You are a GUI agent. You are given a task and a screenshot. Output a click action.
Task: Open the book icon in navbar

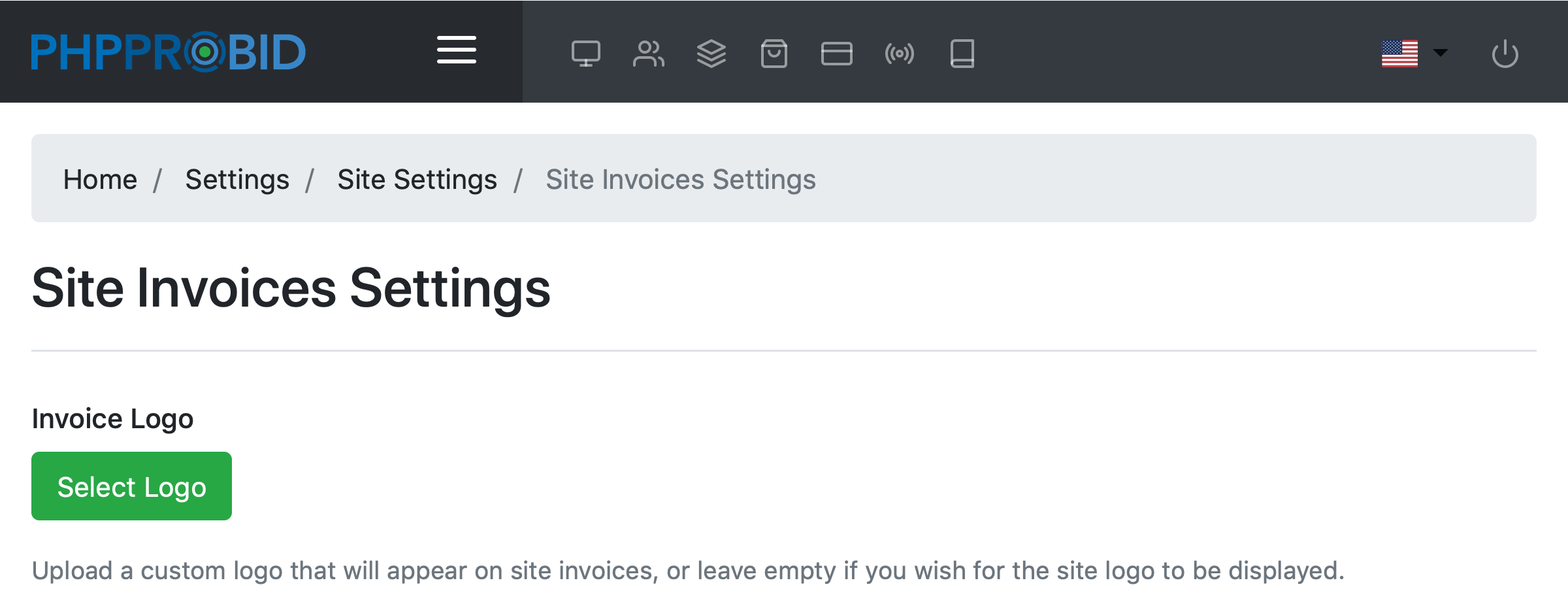coord(962,54)
